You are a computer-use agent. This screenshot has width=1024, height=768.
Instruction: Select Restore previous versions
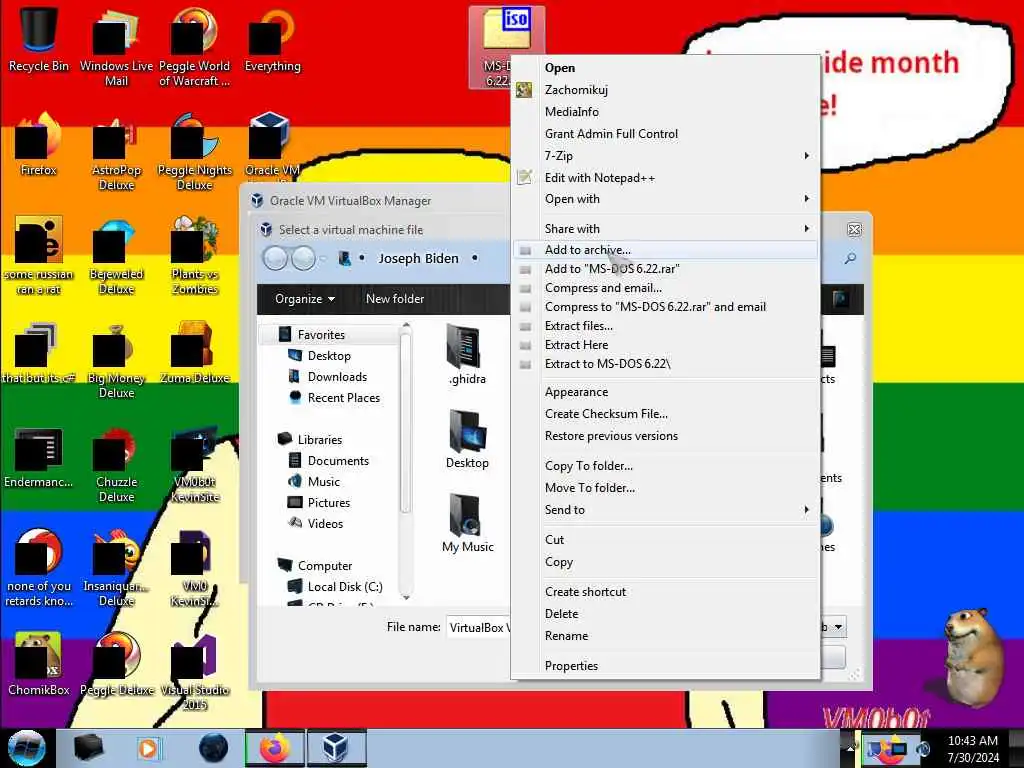pyautogui.click(x=665, y=436)
